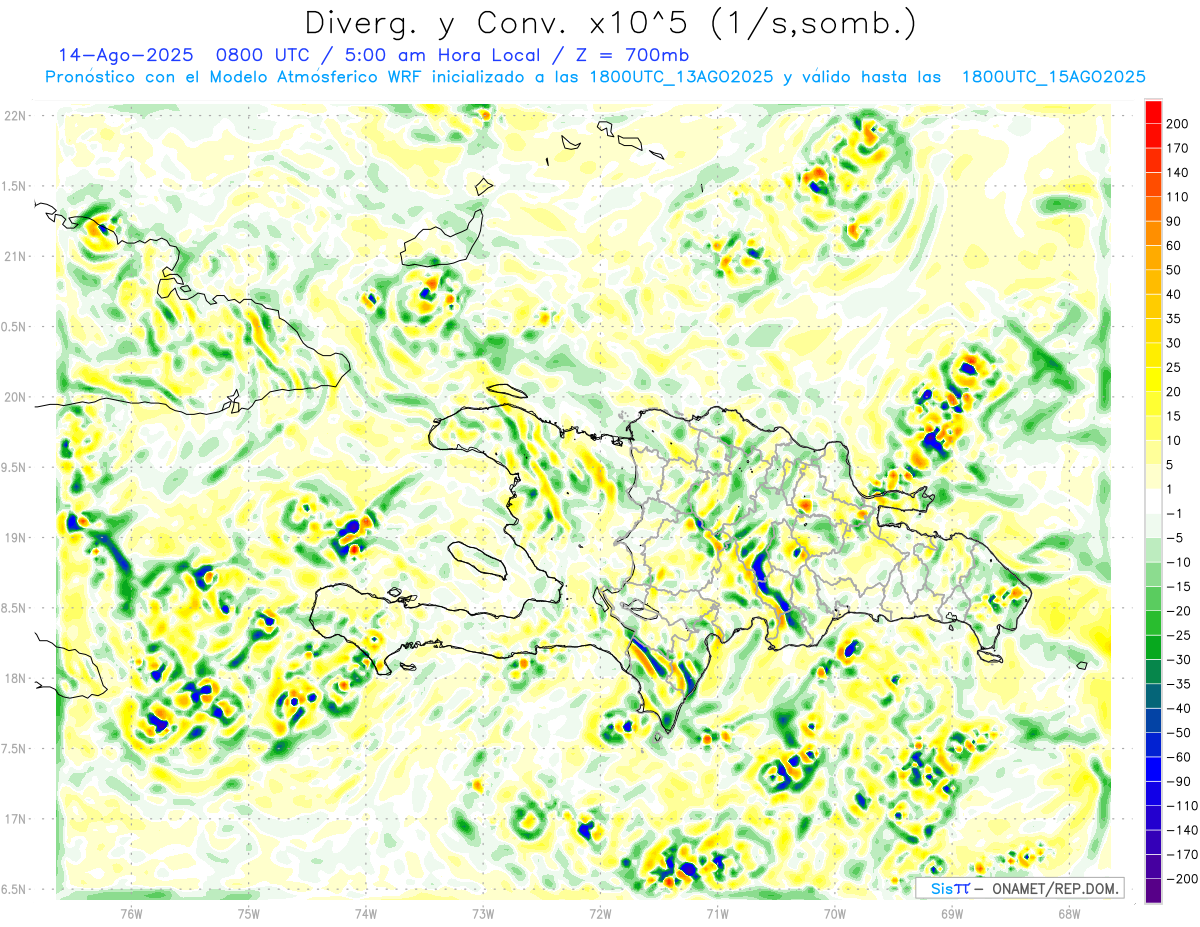Click the topmost red segment of the color legend

click(1153, 111)
